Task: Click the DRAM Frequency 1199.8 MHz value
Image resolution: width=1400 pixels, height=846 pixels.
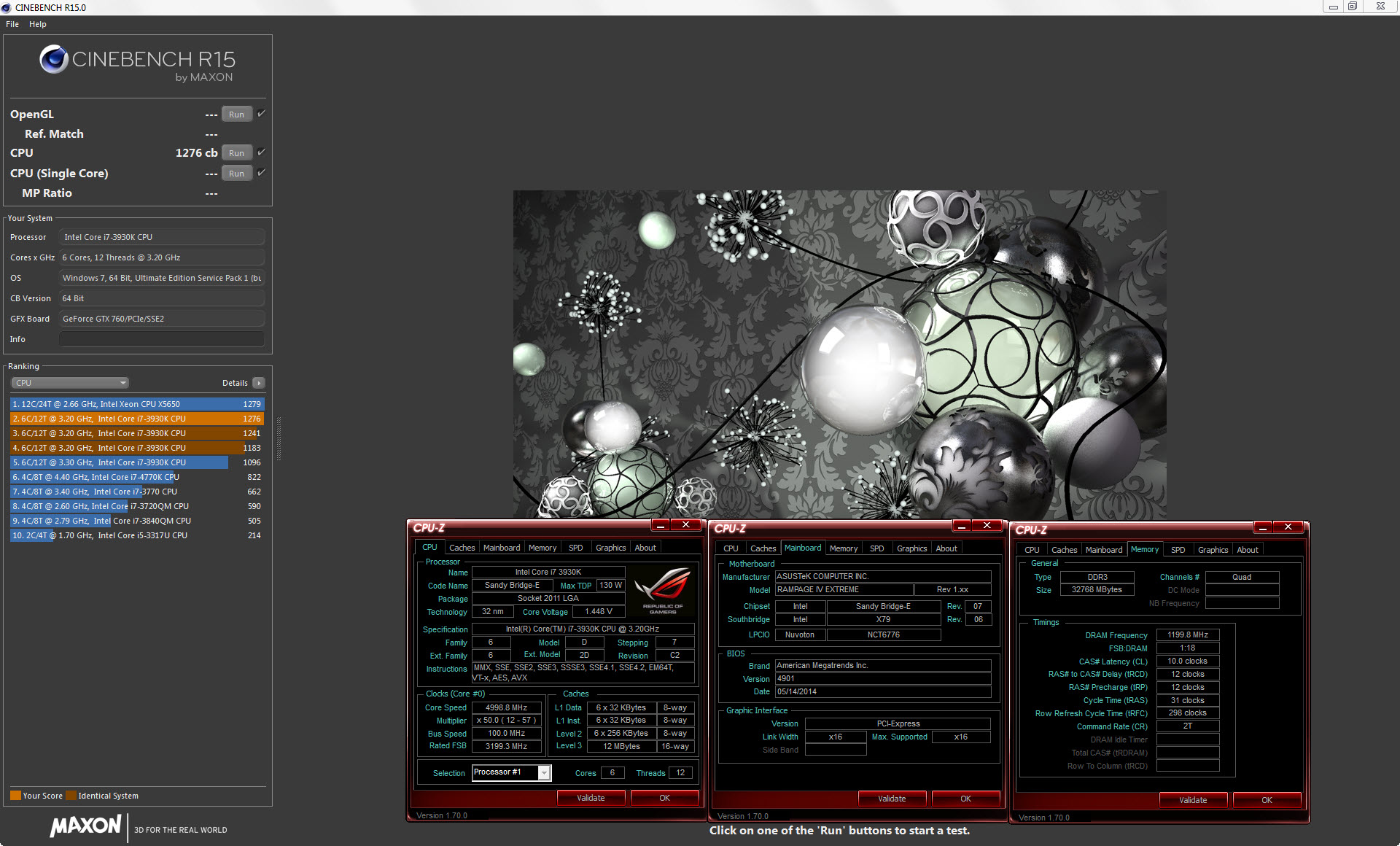Action: (x=1188, y=635)
